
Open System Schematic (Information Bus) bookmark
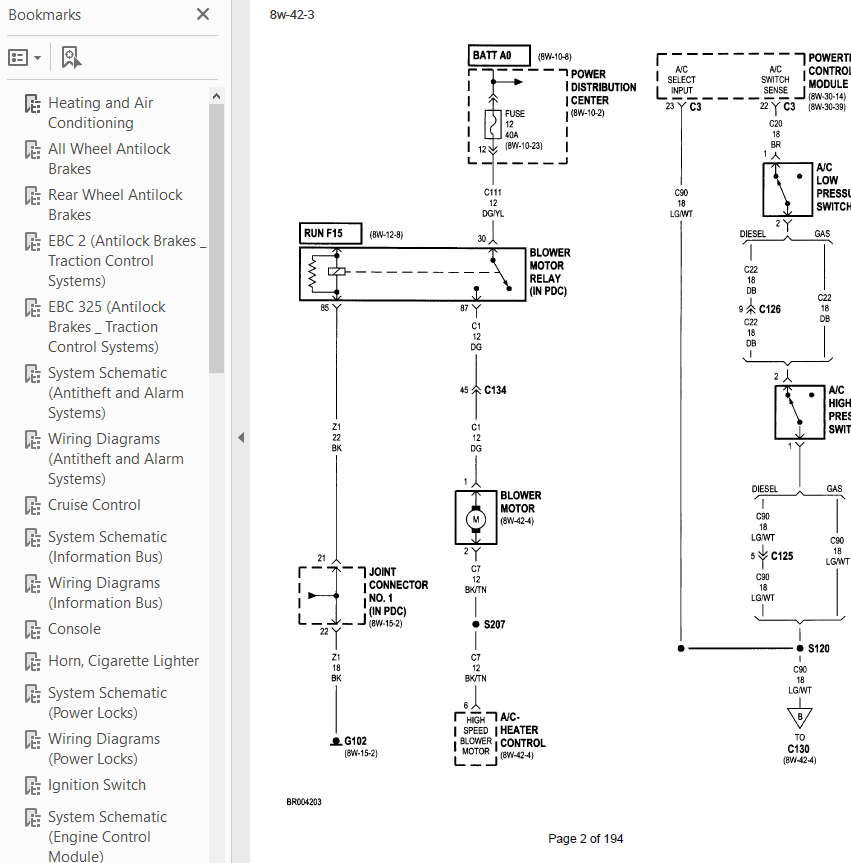[107, 547]
